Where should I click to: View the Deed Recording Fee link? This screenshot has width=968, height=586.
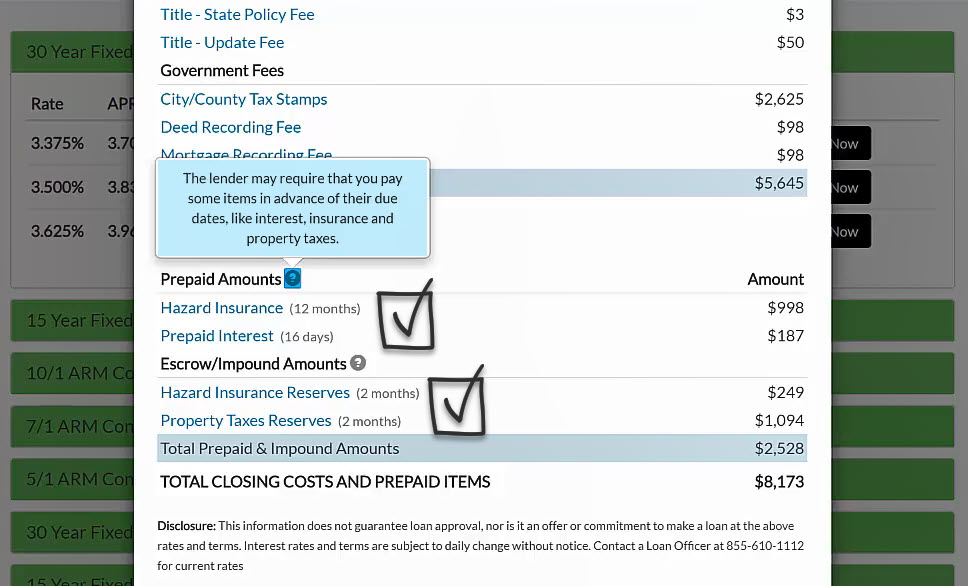coord(230,127)
